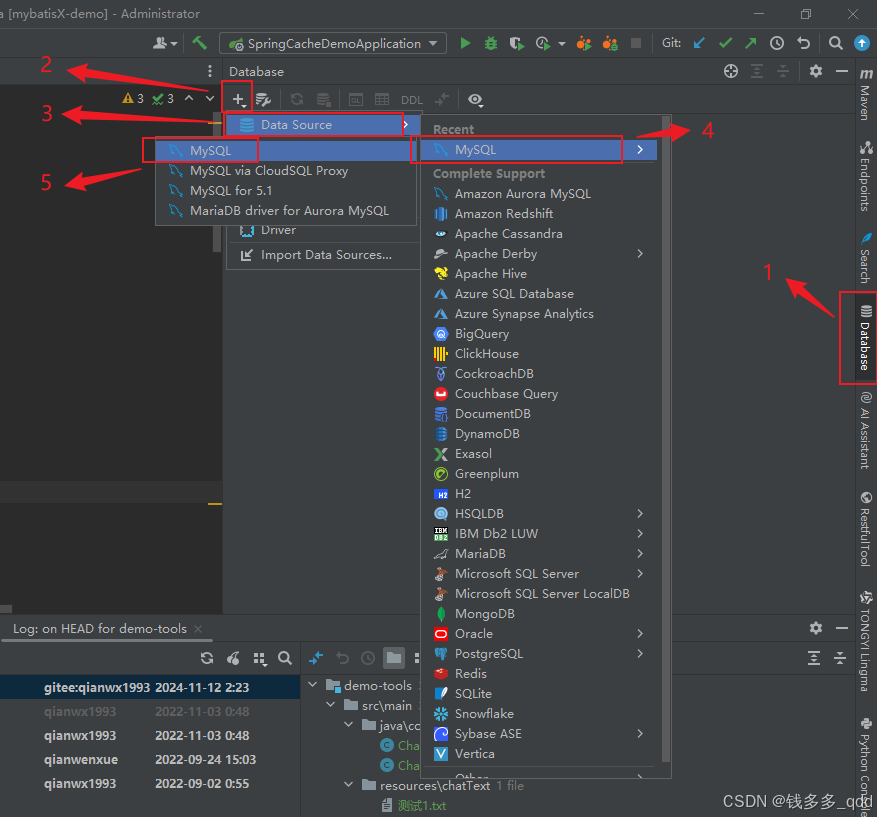Collapse demo-tools tree node

(313, 684)
